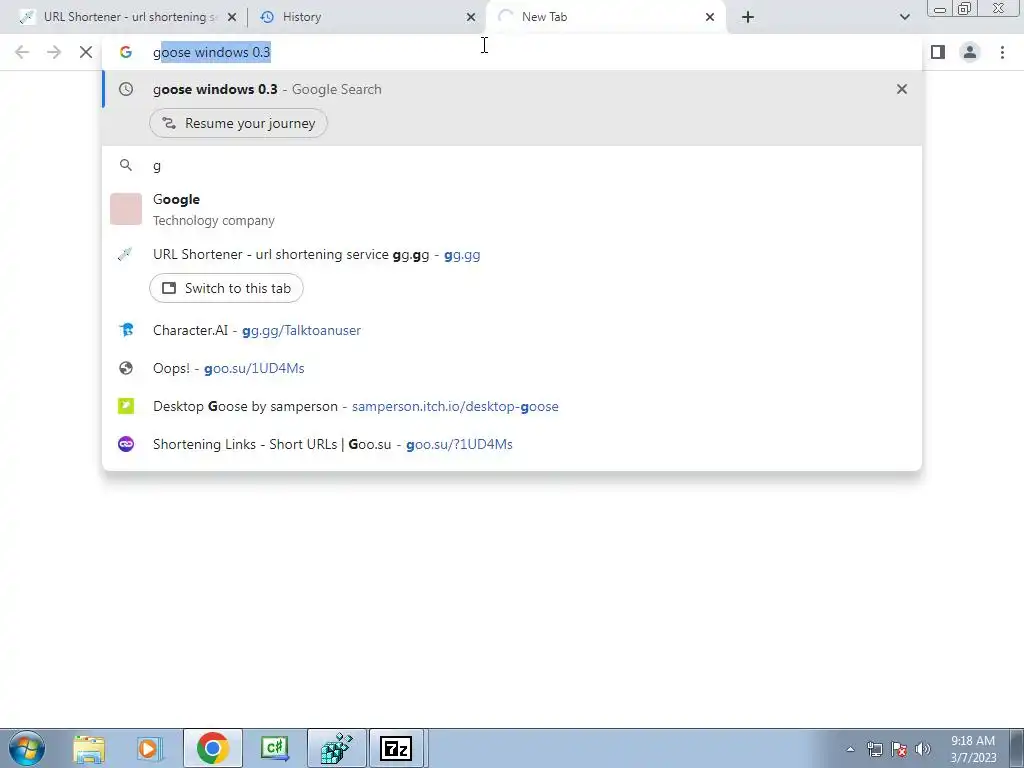Close the New Tab tab

pos(710,18)
